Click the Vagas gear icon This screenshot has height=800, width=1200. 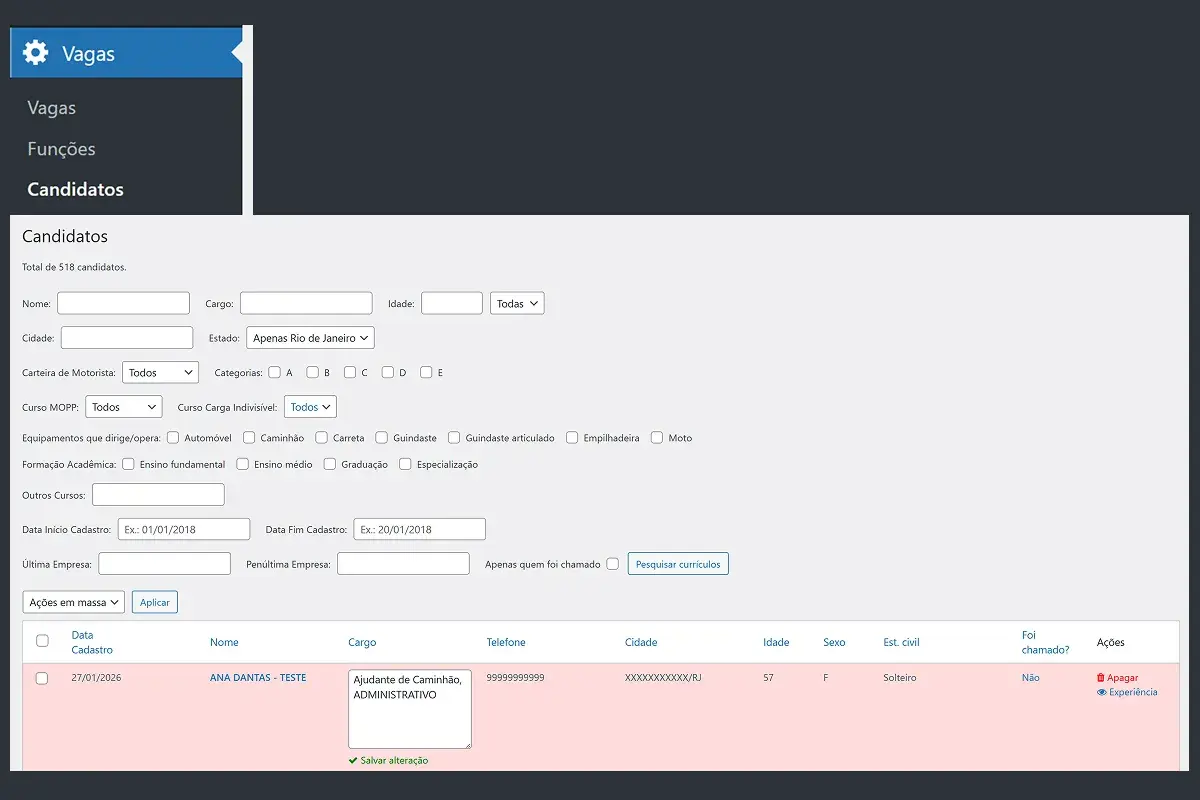tap(35, 53)
